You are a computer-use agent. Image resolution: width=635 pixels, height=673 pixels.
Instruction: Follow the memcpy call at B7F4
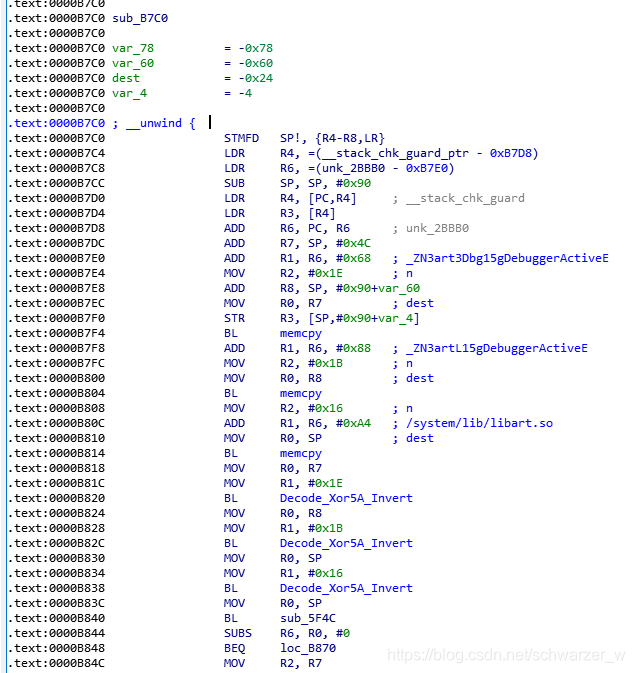[301, 333]
